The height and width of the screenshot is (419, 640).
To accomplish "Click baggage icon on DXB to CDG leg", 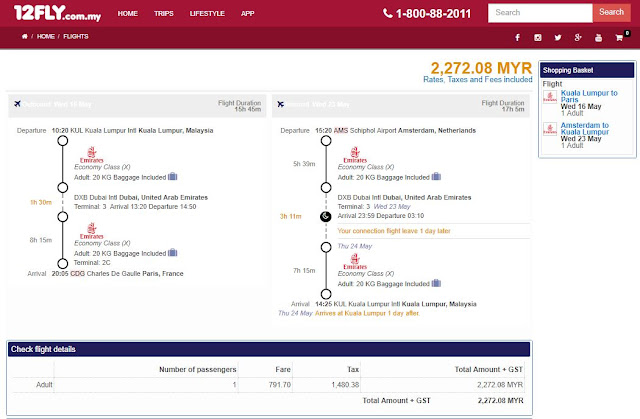I will tap(173, 253).
